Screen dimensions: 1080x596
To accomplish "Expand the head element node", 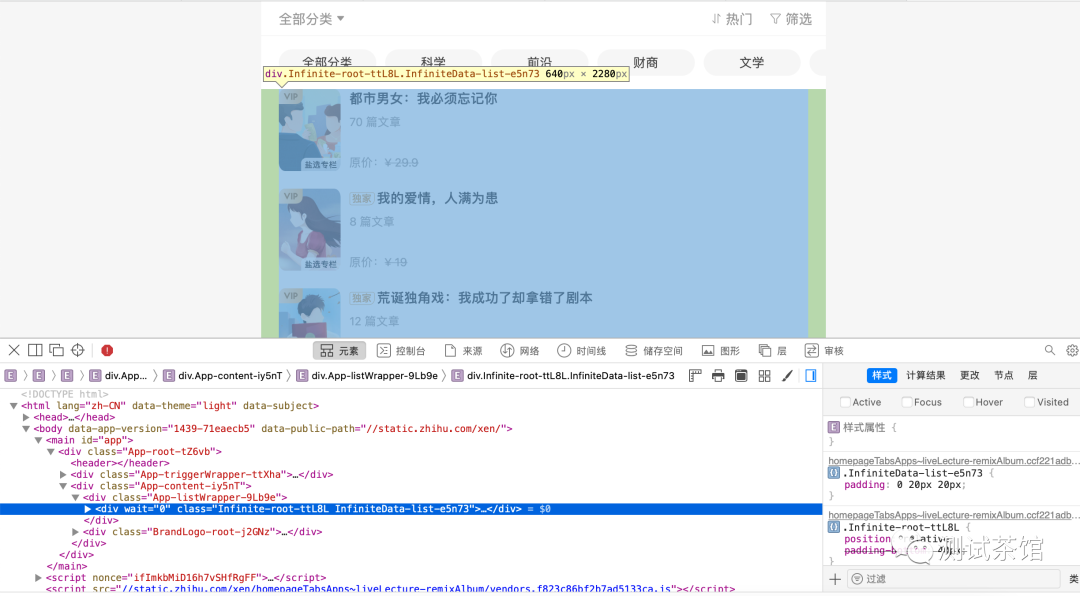I will 26,417.
